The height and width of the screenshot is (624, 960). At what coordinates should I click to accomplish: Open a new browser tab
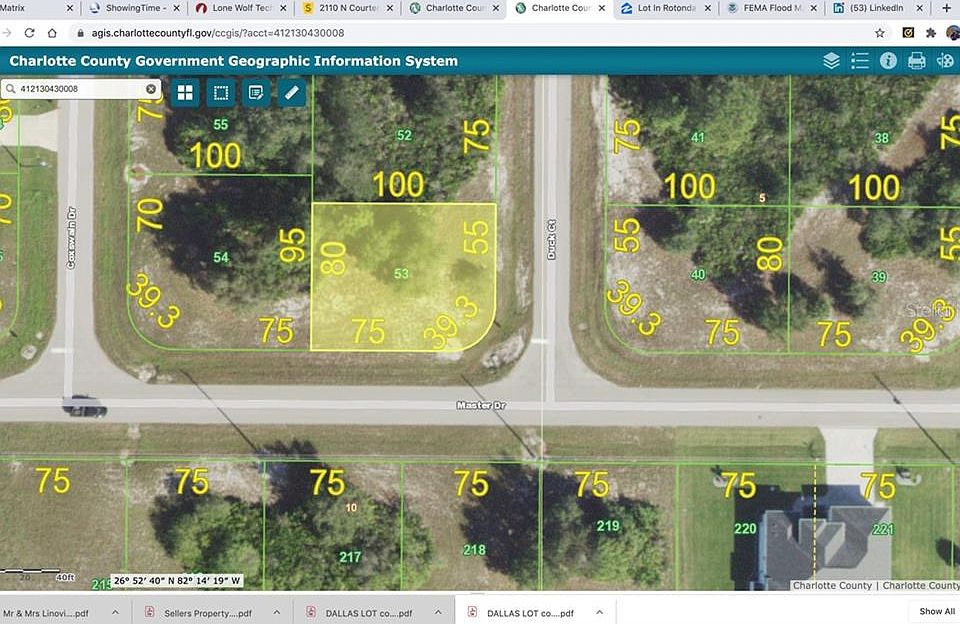pyautogui.click(x=947, y=8)
